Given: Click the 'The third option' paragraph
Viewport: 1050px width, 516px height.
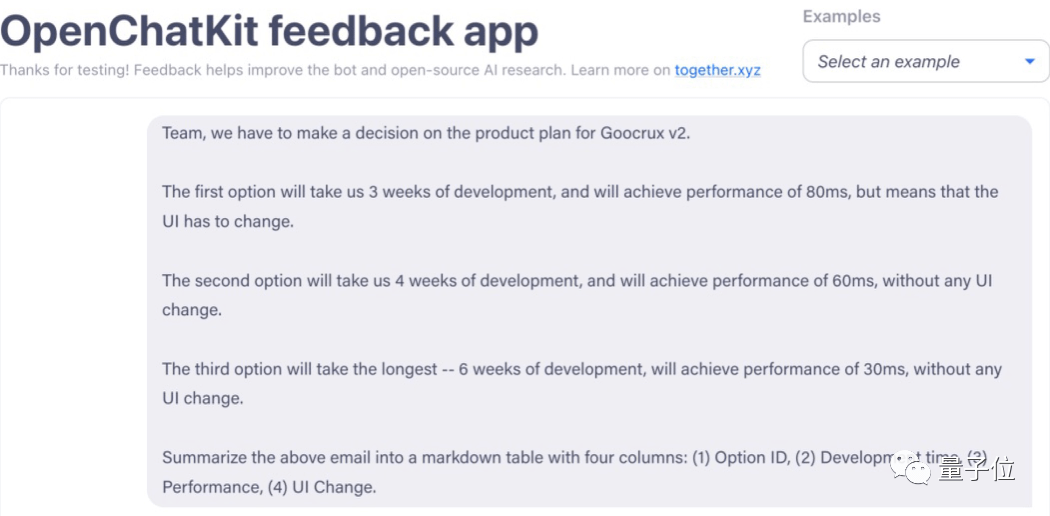Looking at the screenshot, I should 581,369.
